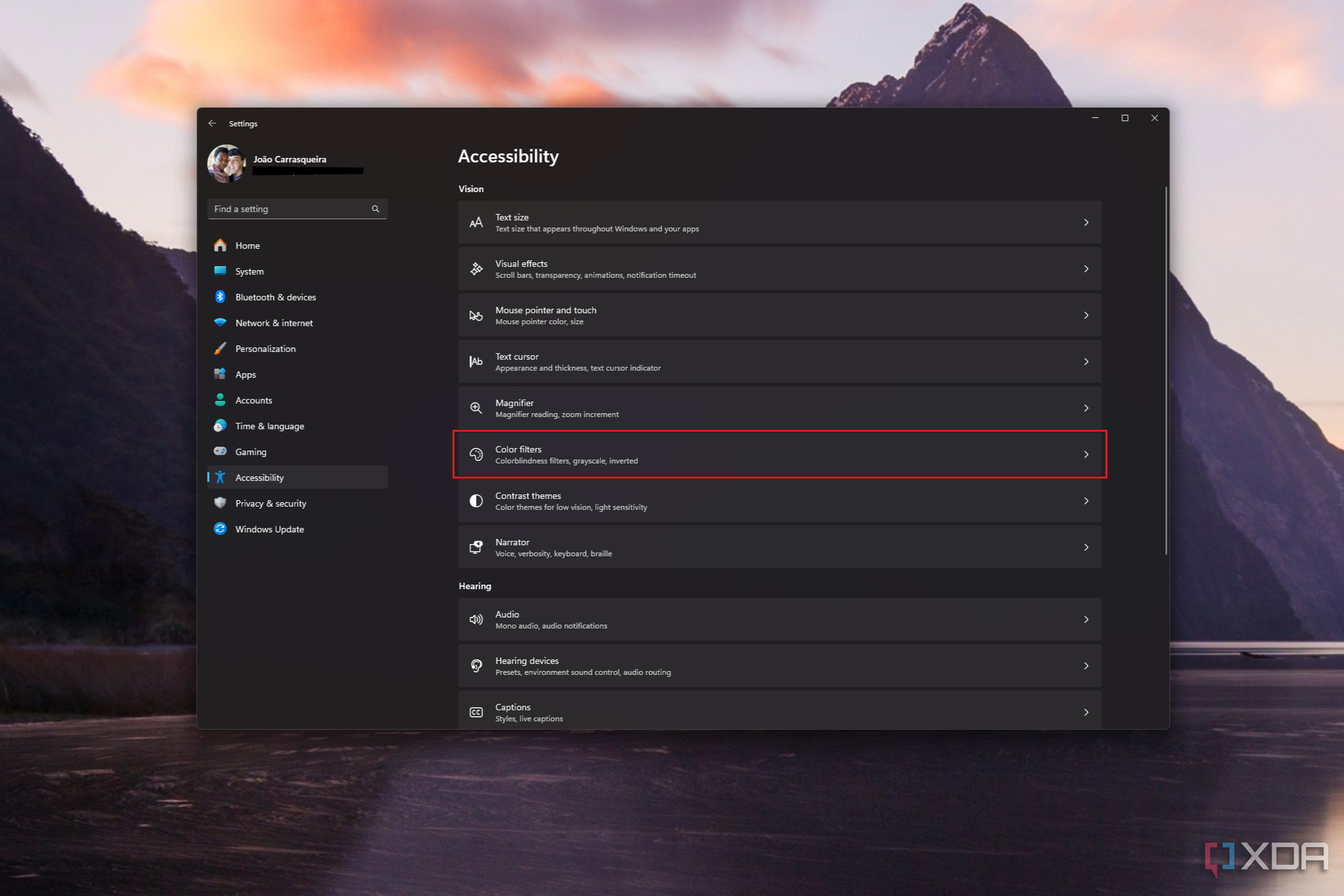Screen dimensions: 1344x896
Task: Click the Windows Update refresh icon
Action: coord(220,529)
